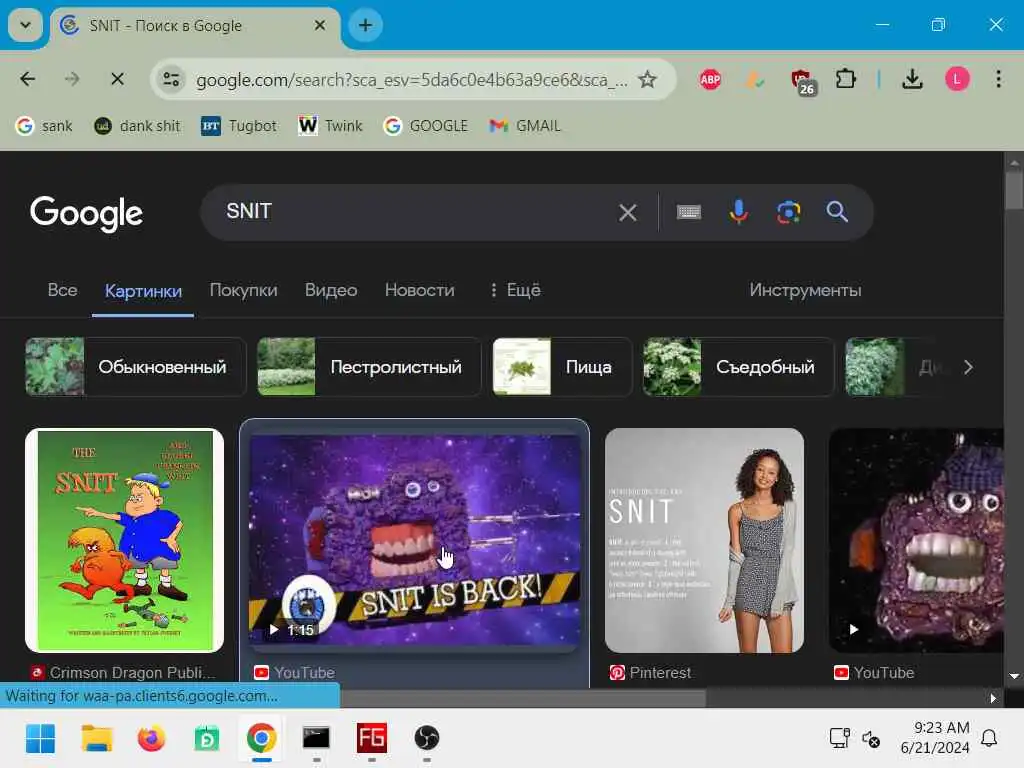Open site information icon in address bar
The height and width of the screenshot is (768, 1024).
(x=172, y=80)
